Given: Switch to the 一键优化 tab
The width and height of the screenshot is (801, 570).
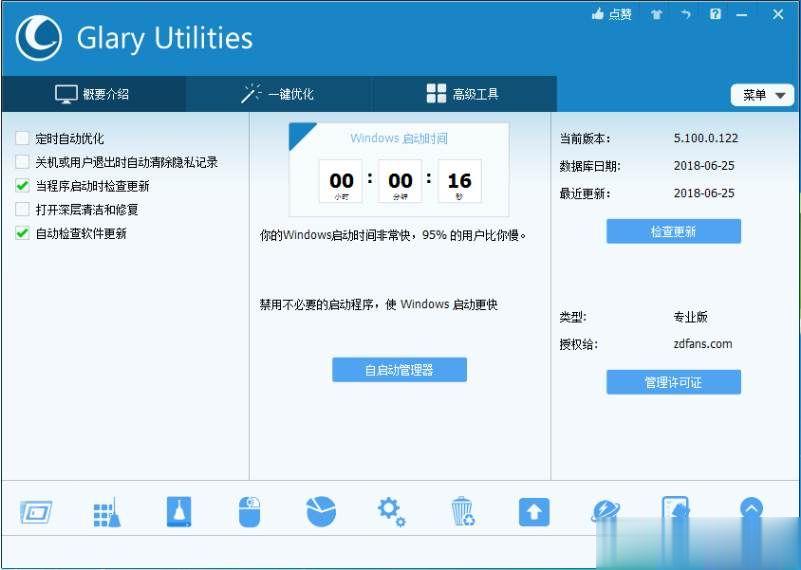Looking at the screenshot, I should [x=278, y=94].
